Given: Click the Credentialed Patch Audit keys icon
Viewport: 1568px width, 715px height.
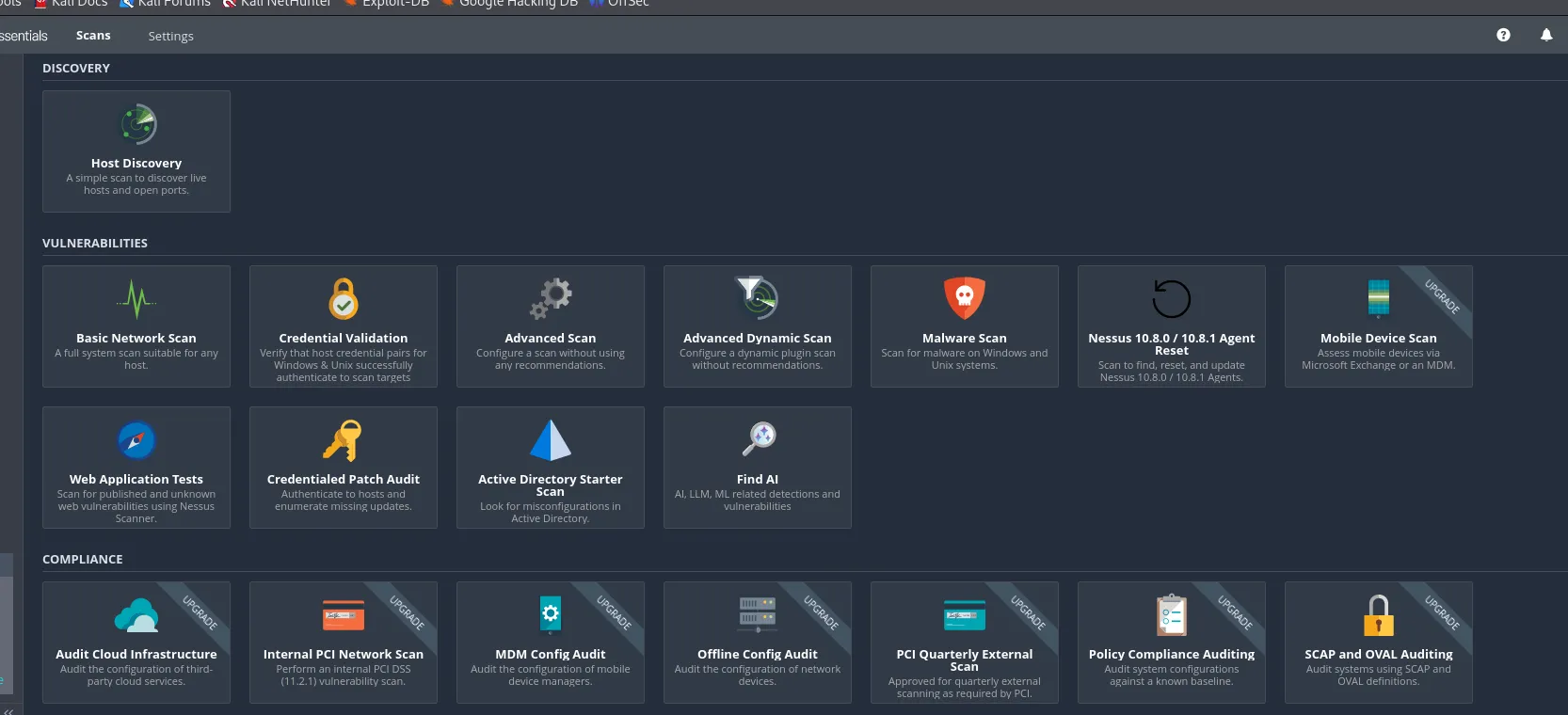Looking at the screenshot, I should [343, 440].
